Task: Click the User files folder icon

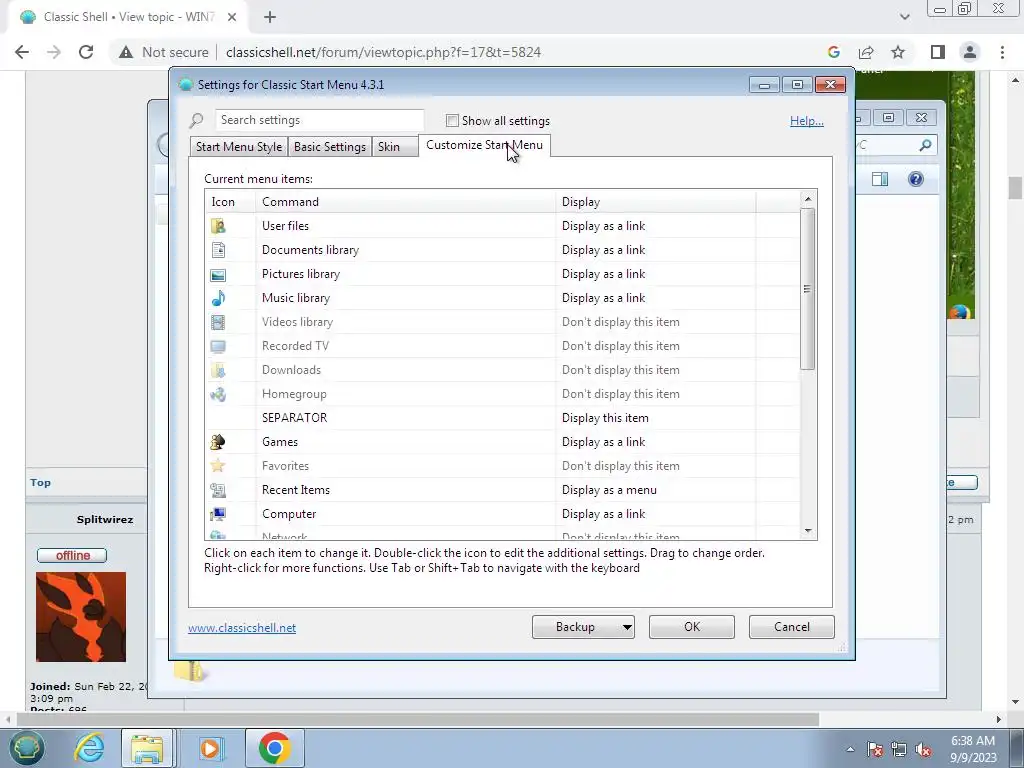Action: (x=218, y=226)
